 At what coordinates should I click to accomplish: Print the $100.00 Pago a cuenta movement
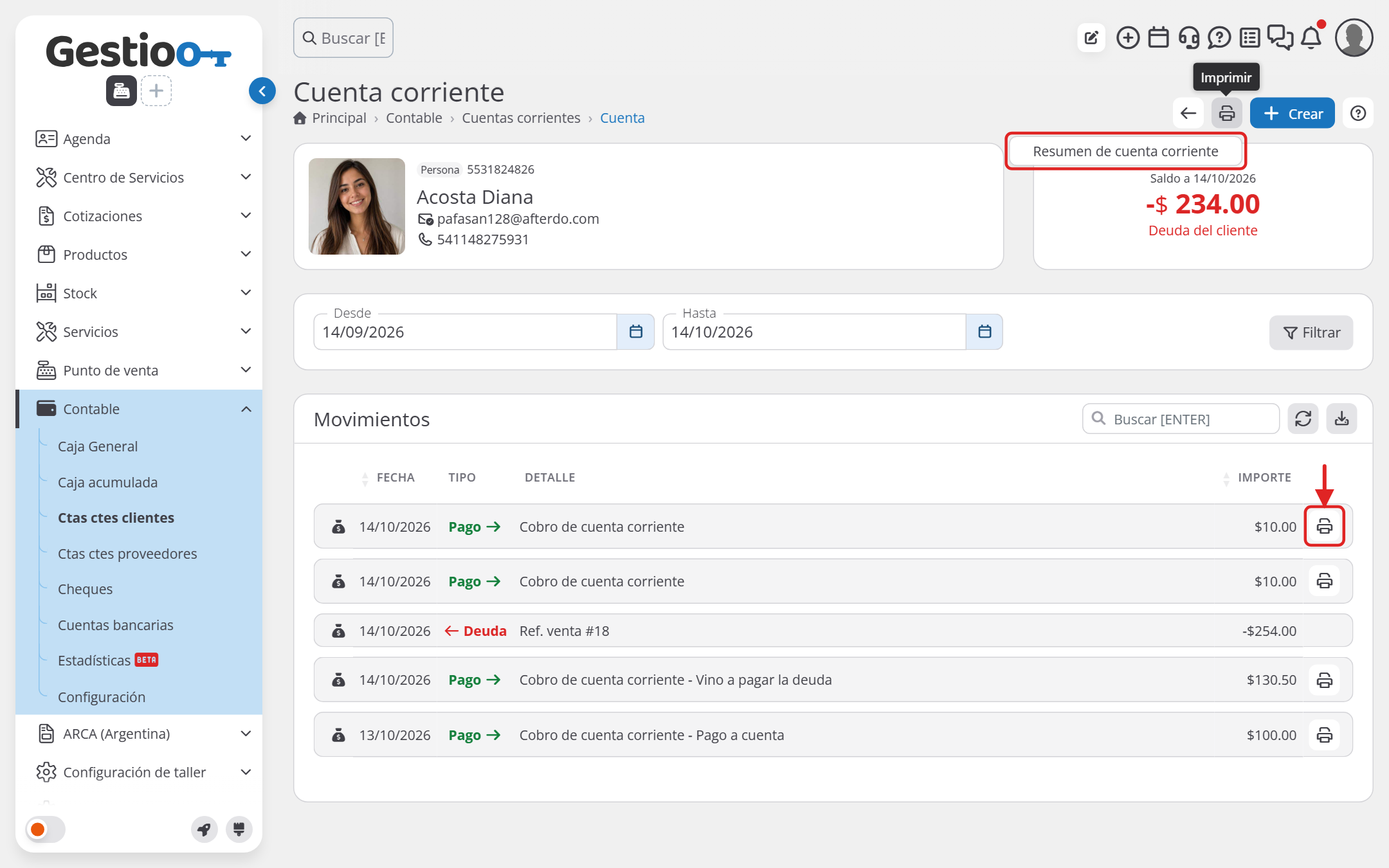tap(1325, 735)
